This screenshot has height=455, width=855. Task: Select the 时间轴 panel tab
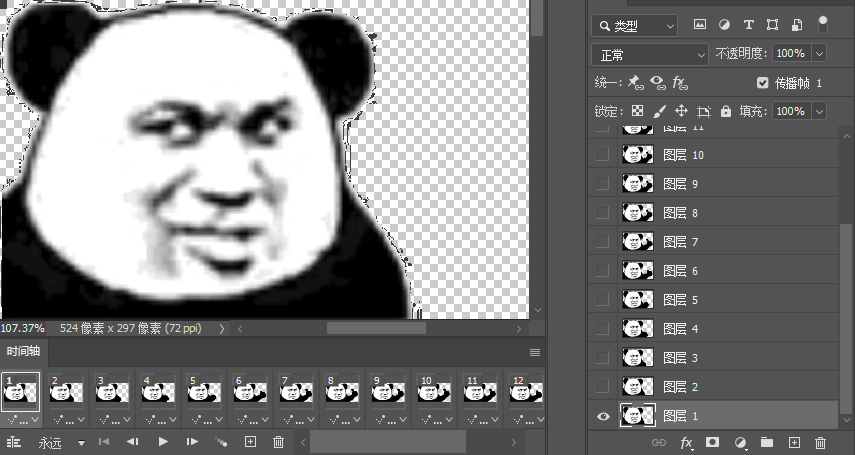pyautogui.click(x=23, y=351)
